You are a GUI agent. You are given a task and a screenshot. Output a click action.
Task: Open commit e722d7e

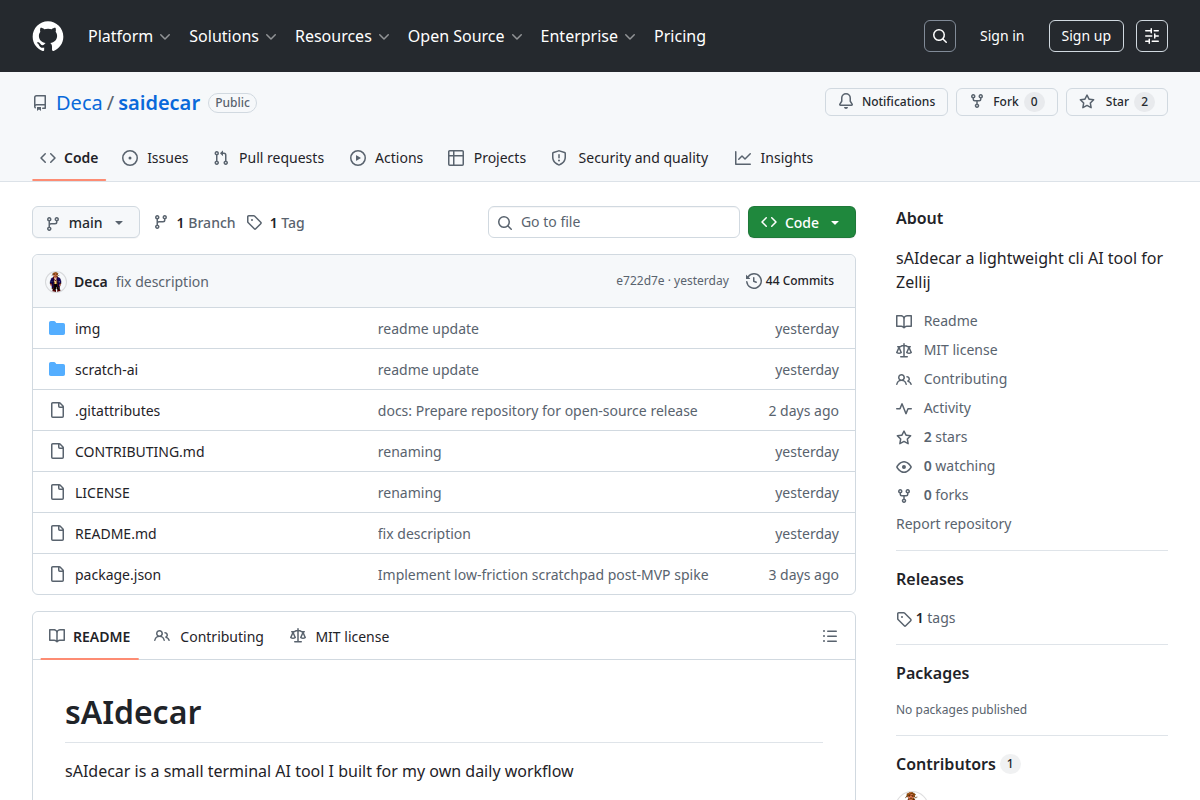click(x=640, y=281)
